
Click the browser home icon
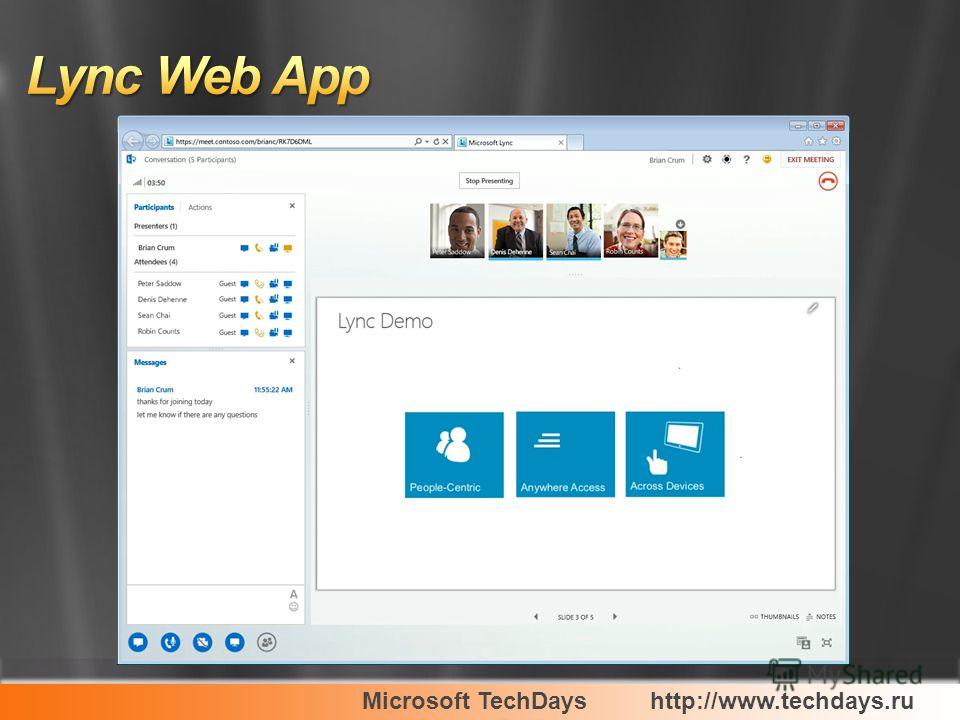[808, 141]
